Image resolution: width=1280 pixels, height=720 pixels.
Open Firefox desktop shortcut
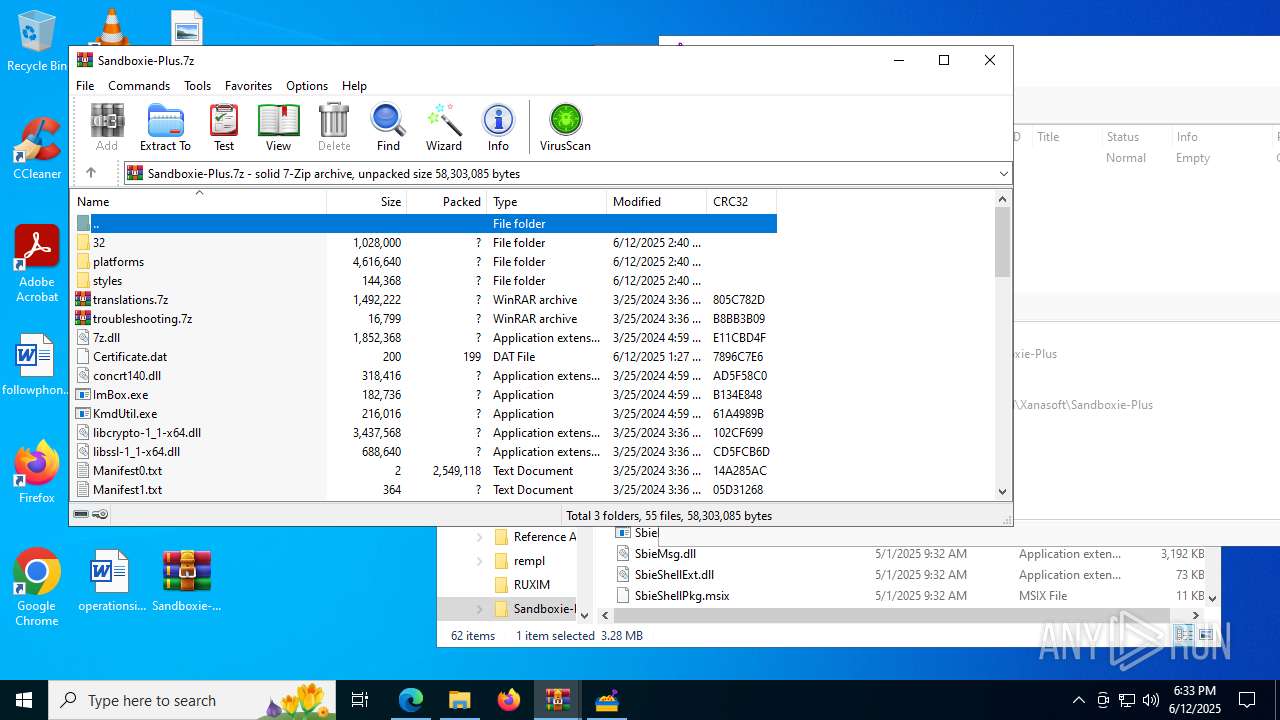click(x=37, y=472)
